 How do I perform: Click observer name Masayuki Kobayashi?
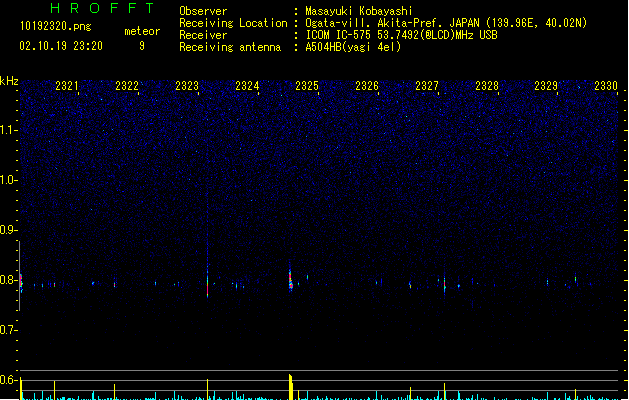point(359,11)
